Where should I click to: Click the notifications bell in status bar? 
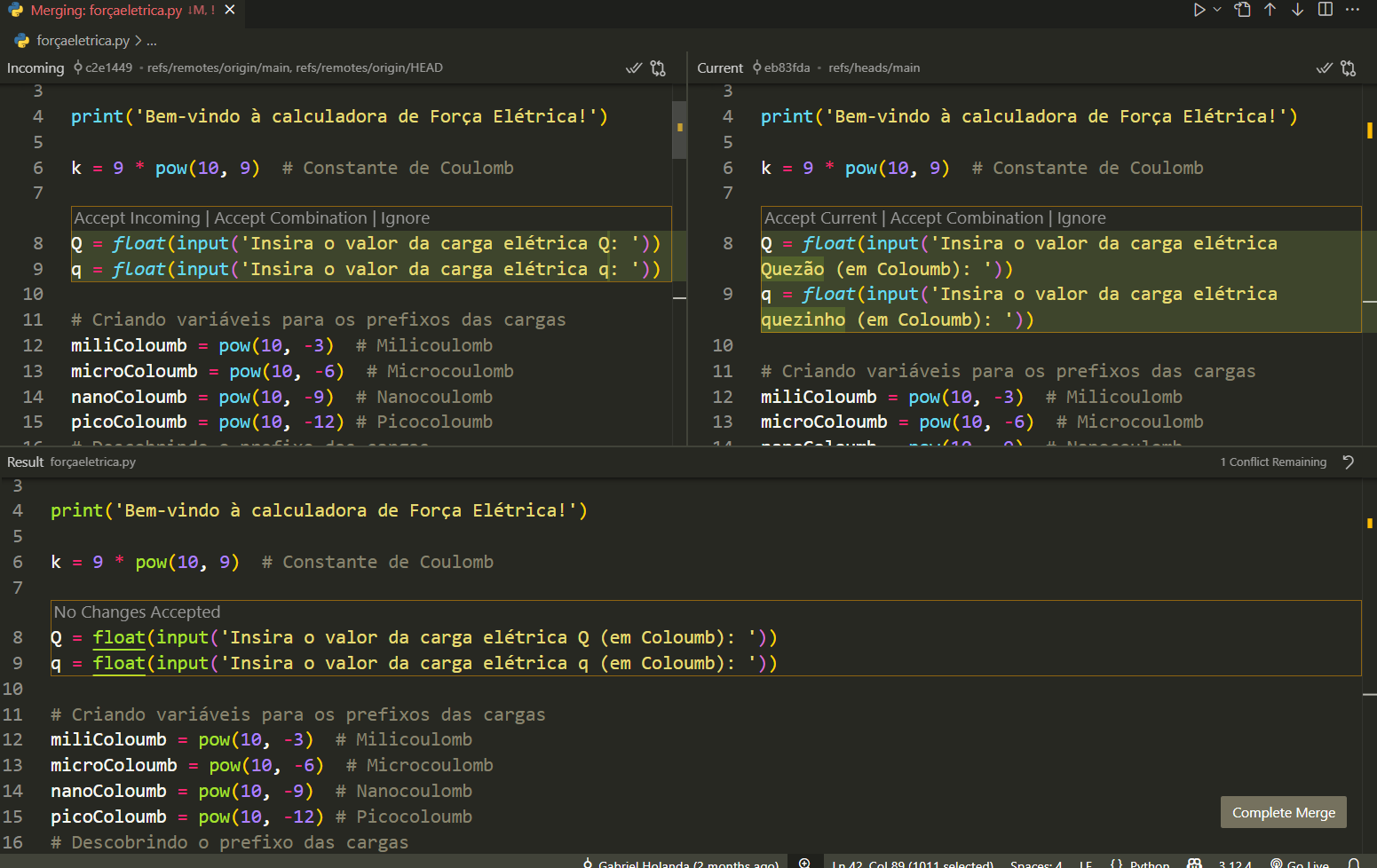pos(1354,864)
